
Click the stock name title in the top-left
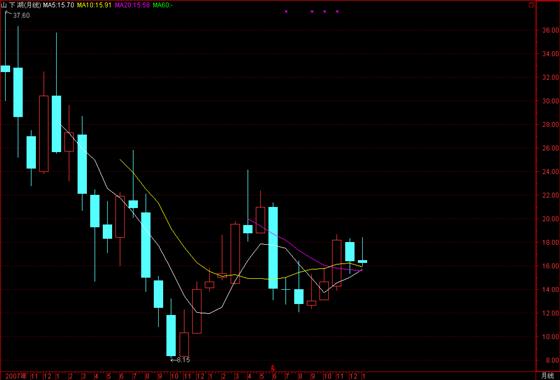click(x=21, y=5)
